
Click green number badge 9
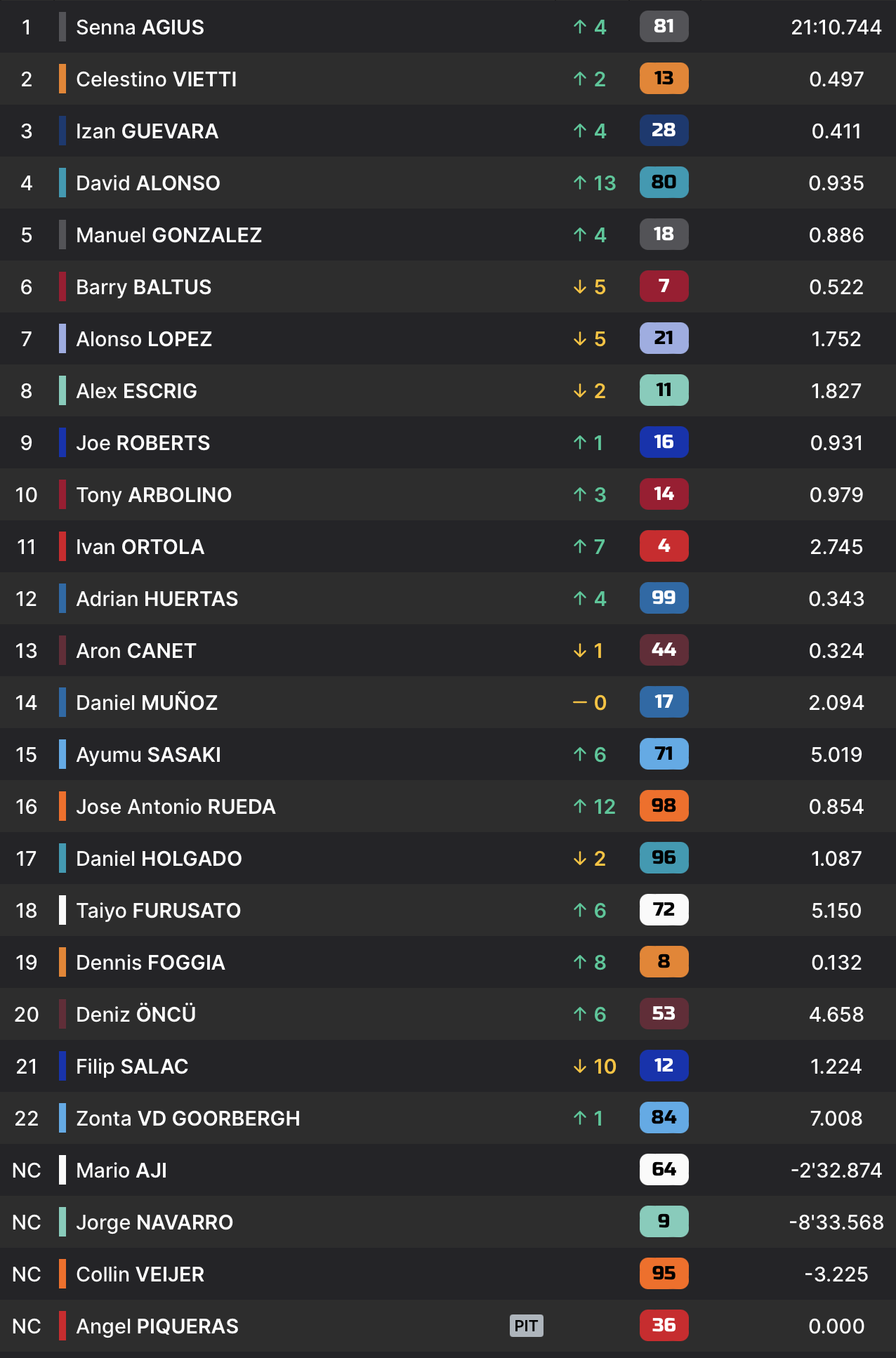[664, 1222]
